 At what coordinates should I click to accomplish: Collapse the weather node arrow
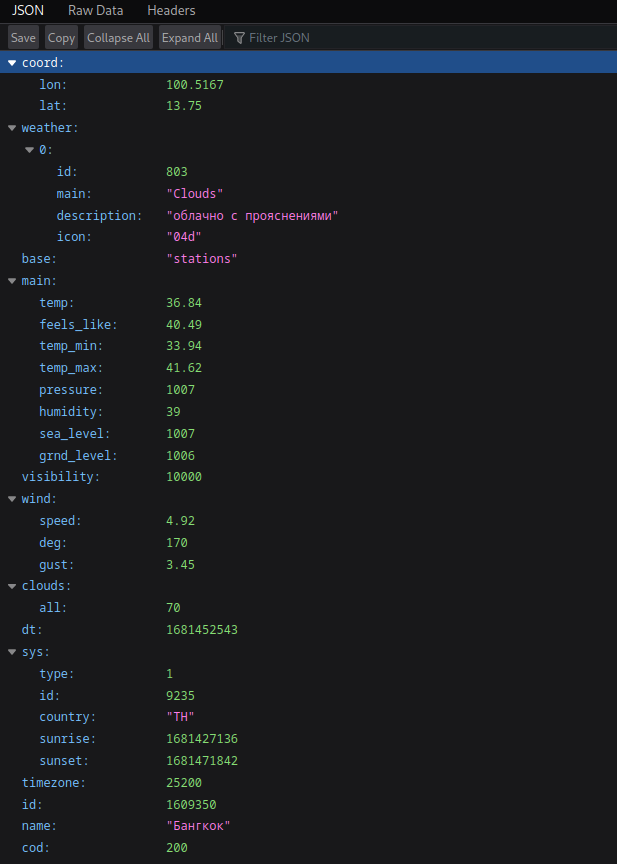coord(12,128)
